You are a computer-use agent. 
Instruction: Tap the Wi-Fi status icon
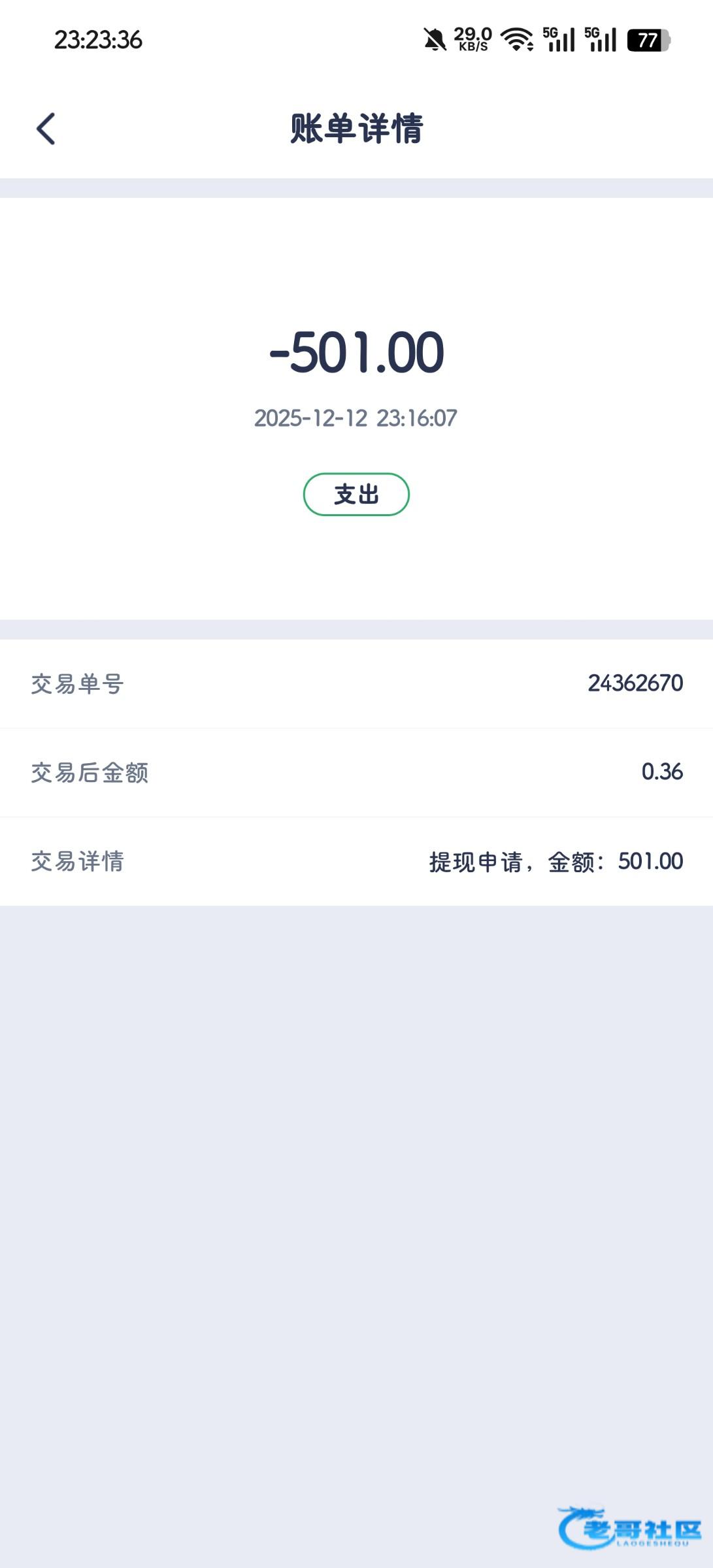click(517, 40)
